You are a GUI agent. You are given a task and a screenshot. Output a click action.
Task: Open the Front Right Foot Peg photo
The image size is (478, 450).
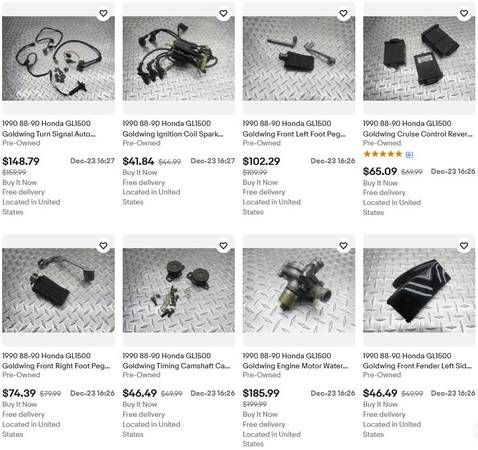pyautogui.click(x=58, y=290)
